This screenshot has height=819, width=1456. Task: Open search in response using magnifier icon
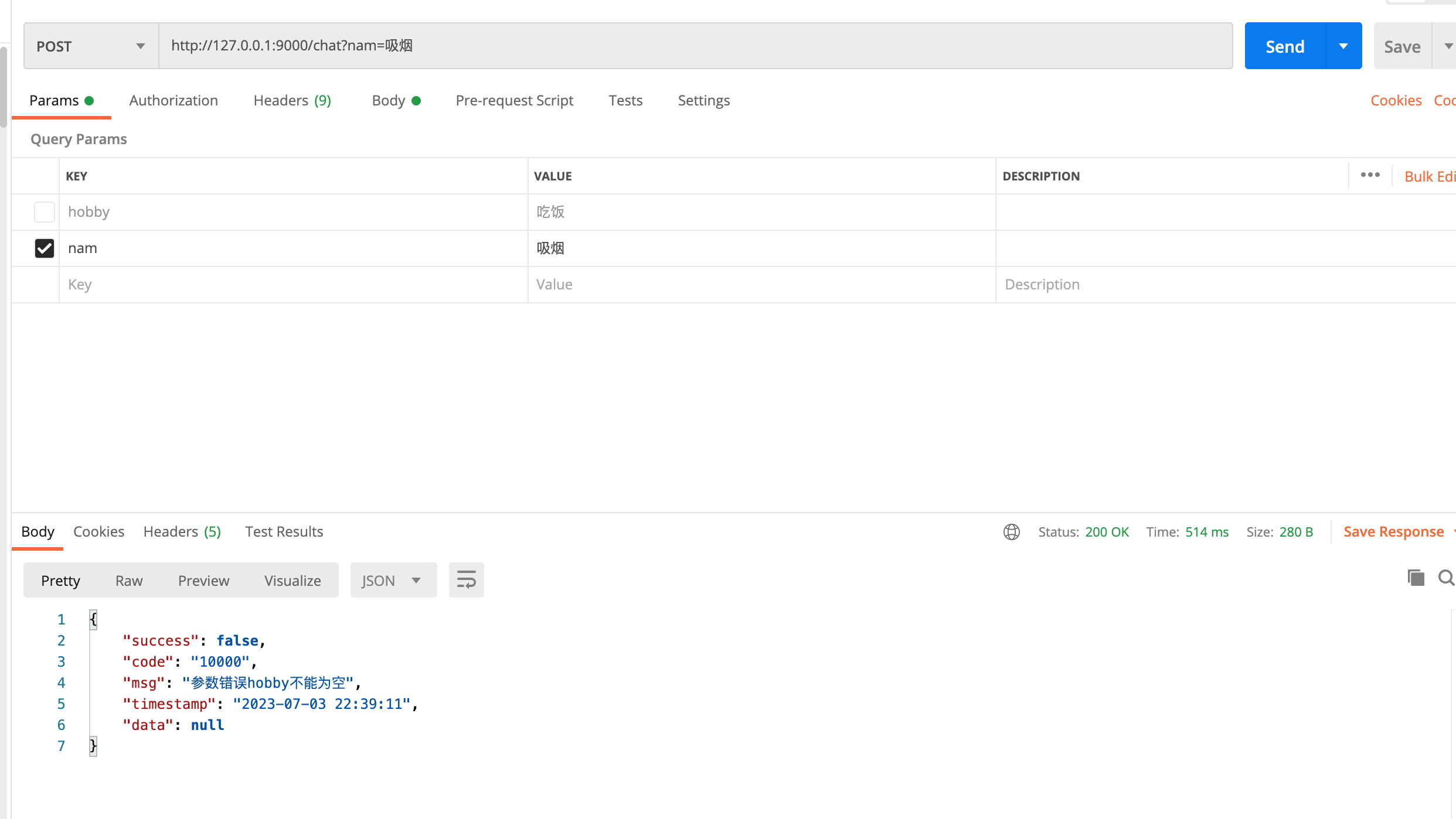pos(1446,578)
